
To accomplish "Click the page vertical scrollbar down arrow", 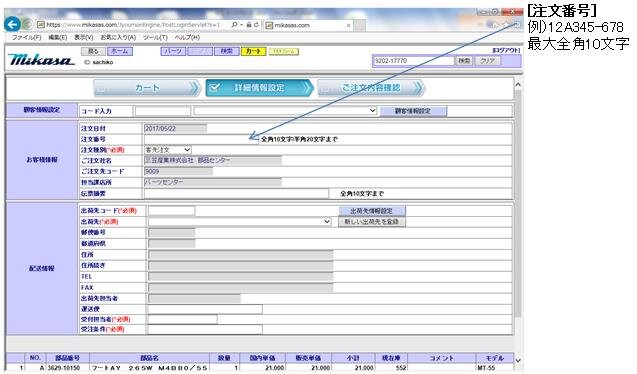I will [518, 360].
